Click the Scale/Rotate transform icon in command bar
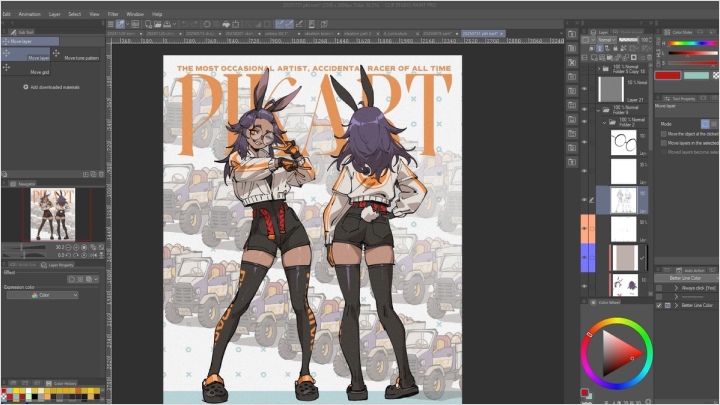Screen dimensions: 720x405 coord(236,24)
